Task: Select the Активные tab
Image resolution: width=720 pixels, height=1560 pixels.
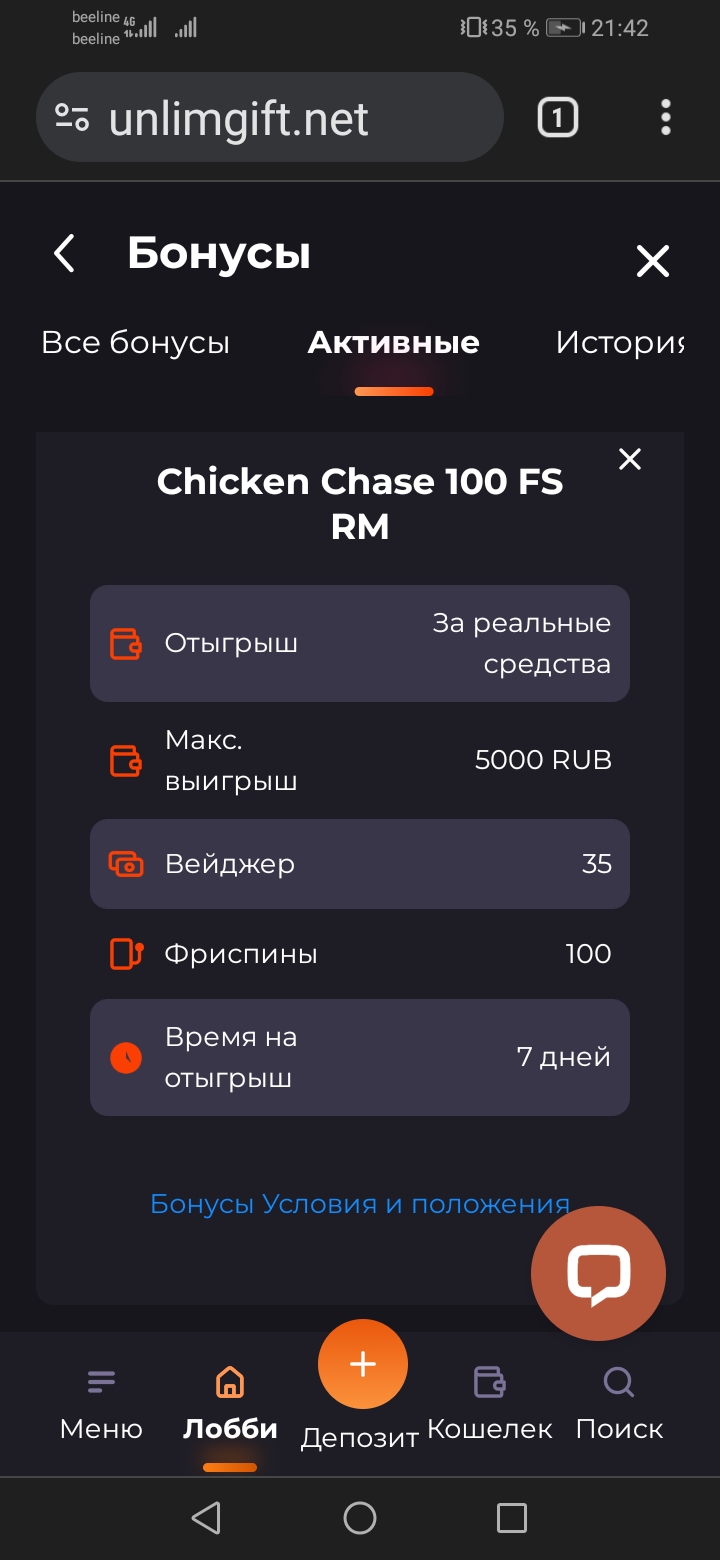Action: [x=393, y=343]
